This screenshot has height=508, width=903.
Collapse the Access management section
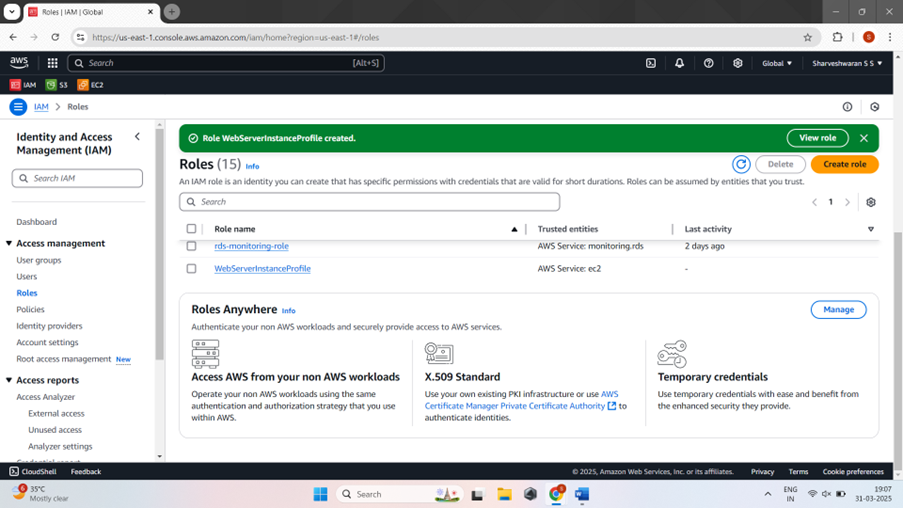(9, 244)
